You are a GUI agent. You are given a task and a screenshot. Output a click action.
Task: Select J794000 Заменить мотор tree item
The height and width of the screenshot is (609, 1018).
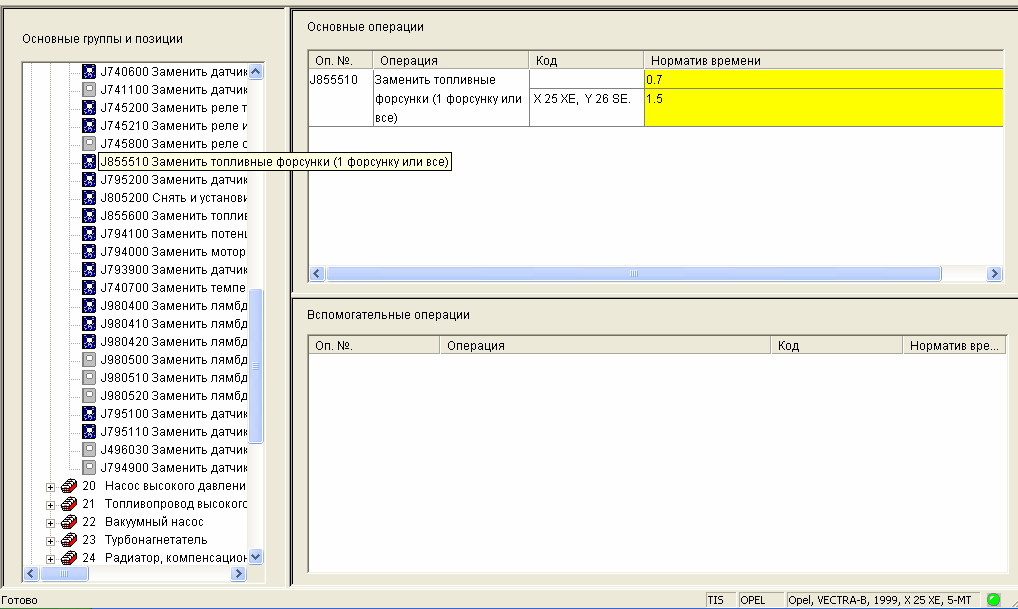173,251
